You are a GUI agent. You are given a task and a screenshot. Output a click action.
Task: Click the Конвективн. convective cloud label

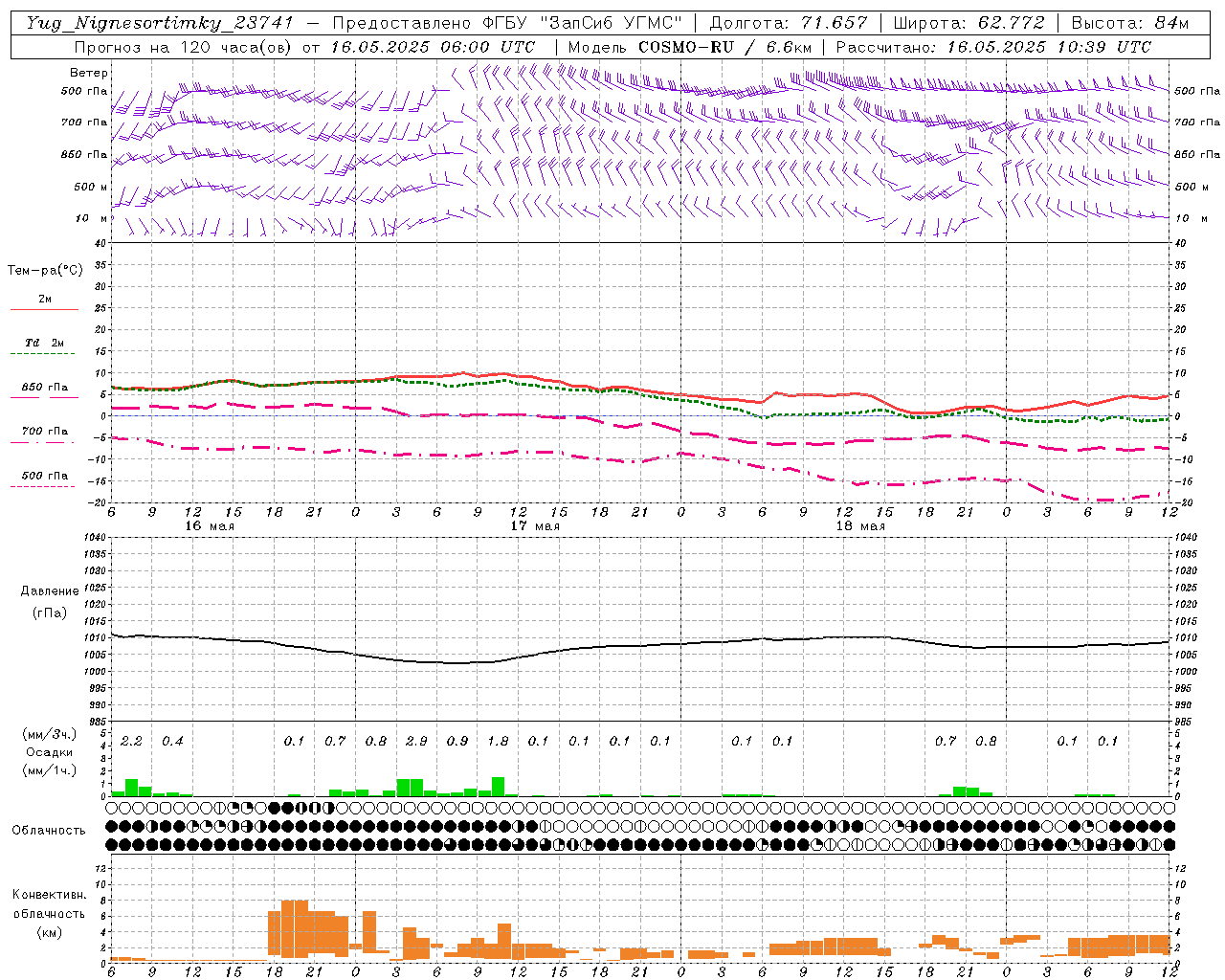[x=49, y=895]
